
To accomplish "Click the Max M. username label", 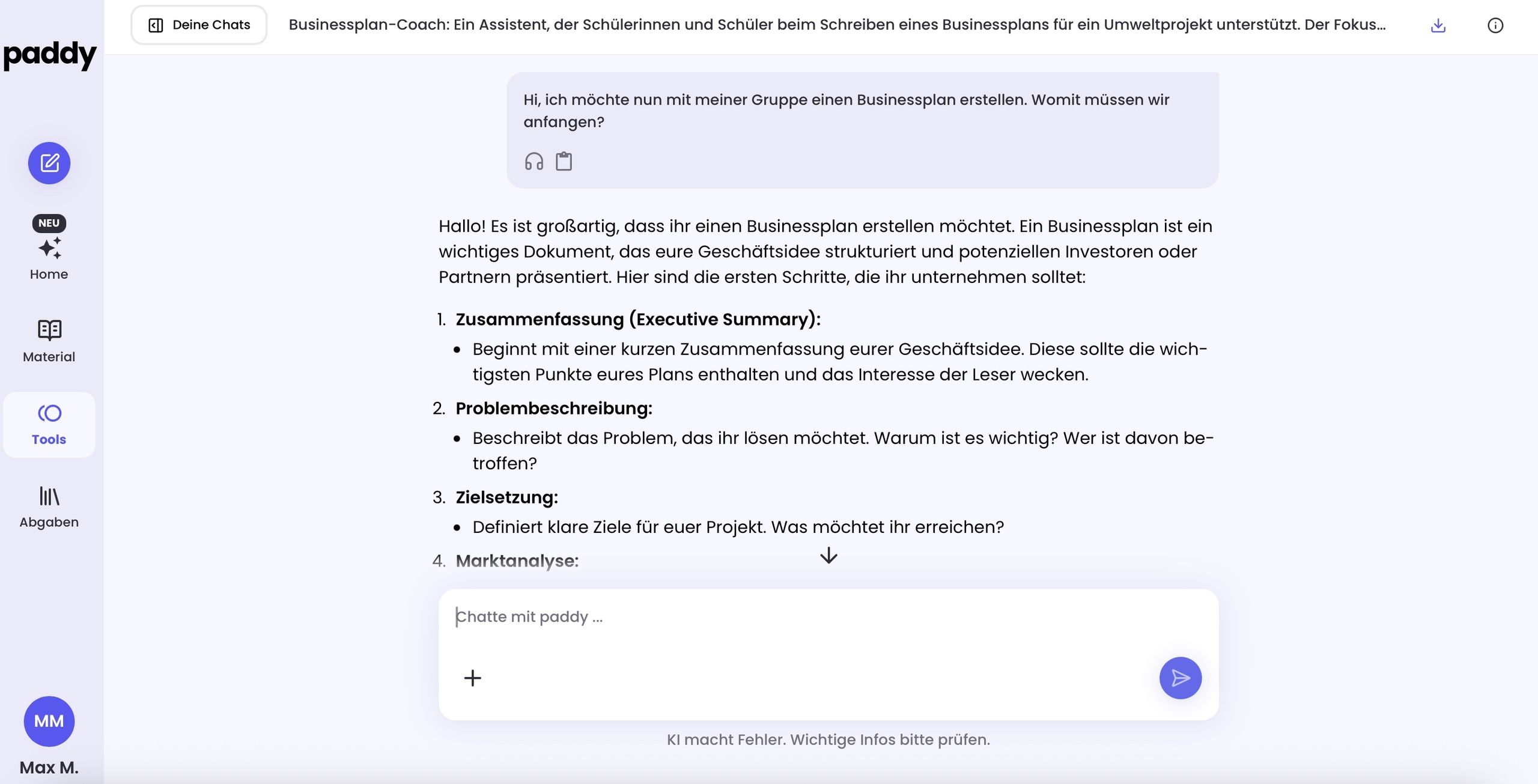I will click(49, 767).
